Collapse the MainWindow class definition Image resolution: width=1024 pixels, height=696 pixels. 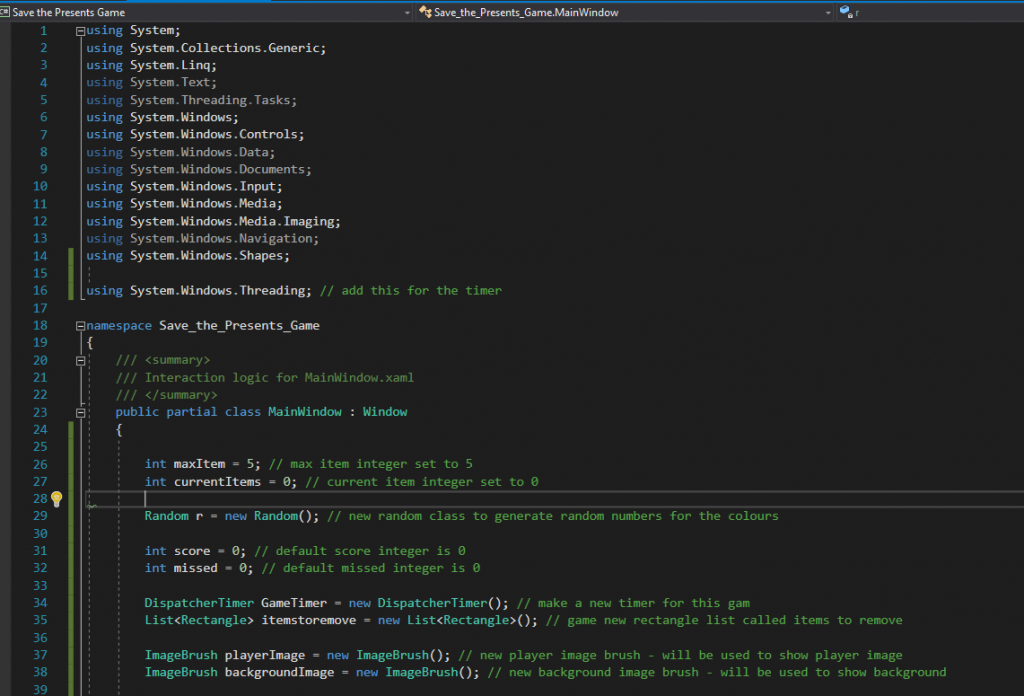coord(81,411)
